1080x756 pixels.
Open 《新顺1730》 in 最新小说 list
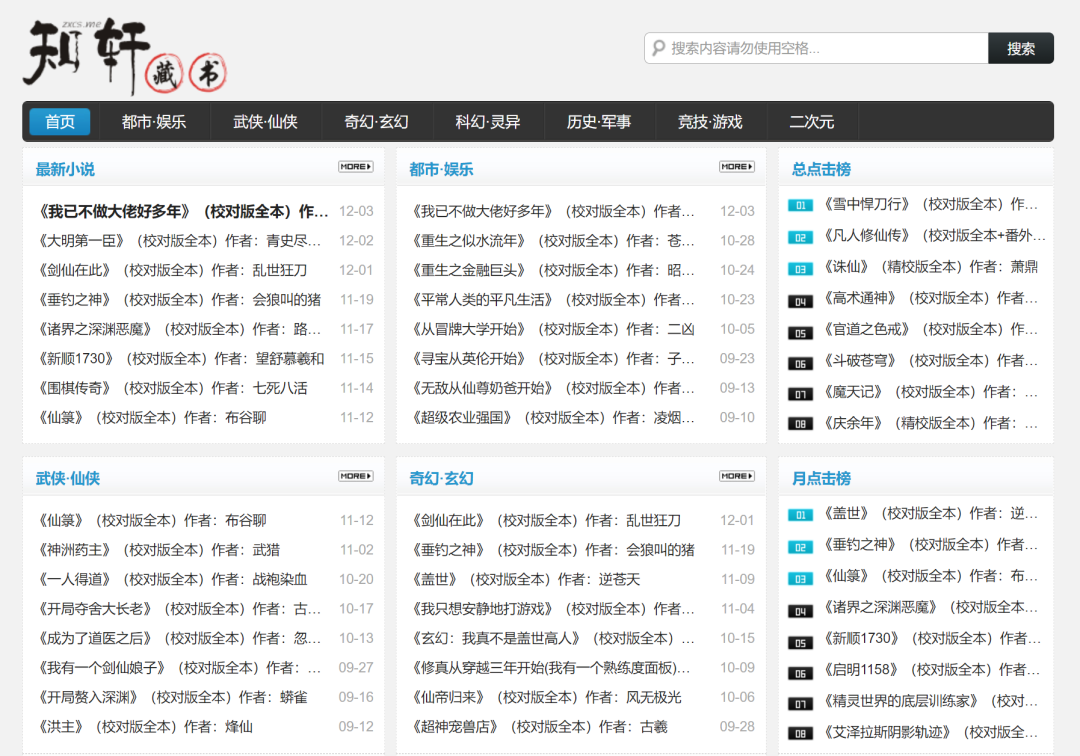pyautogui.click(x=180, y=359)
